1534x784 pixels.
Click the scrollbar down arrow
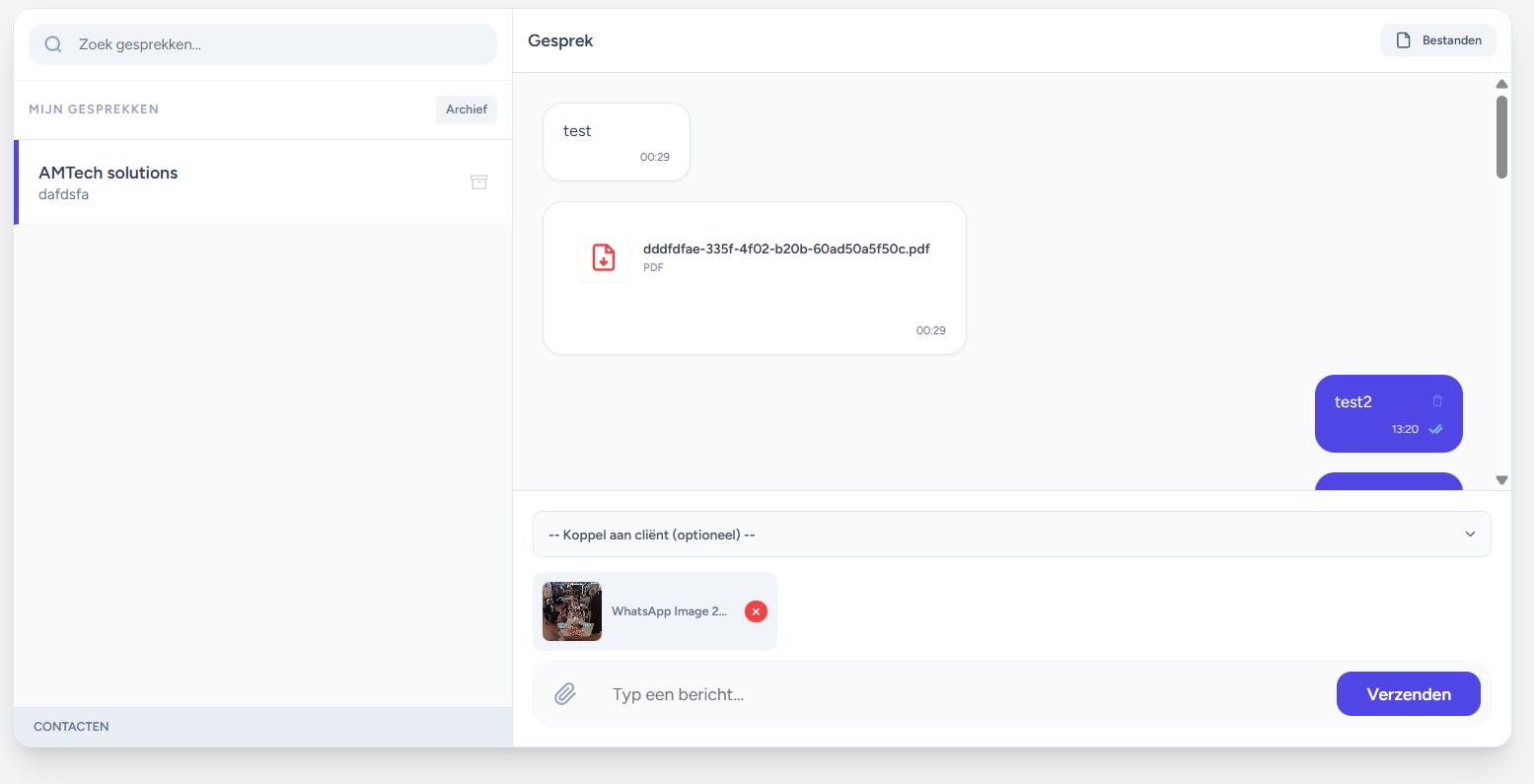click(1501, 479)
